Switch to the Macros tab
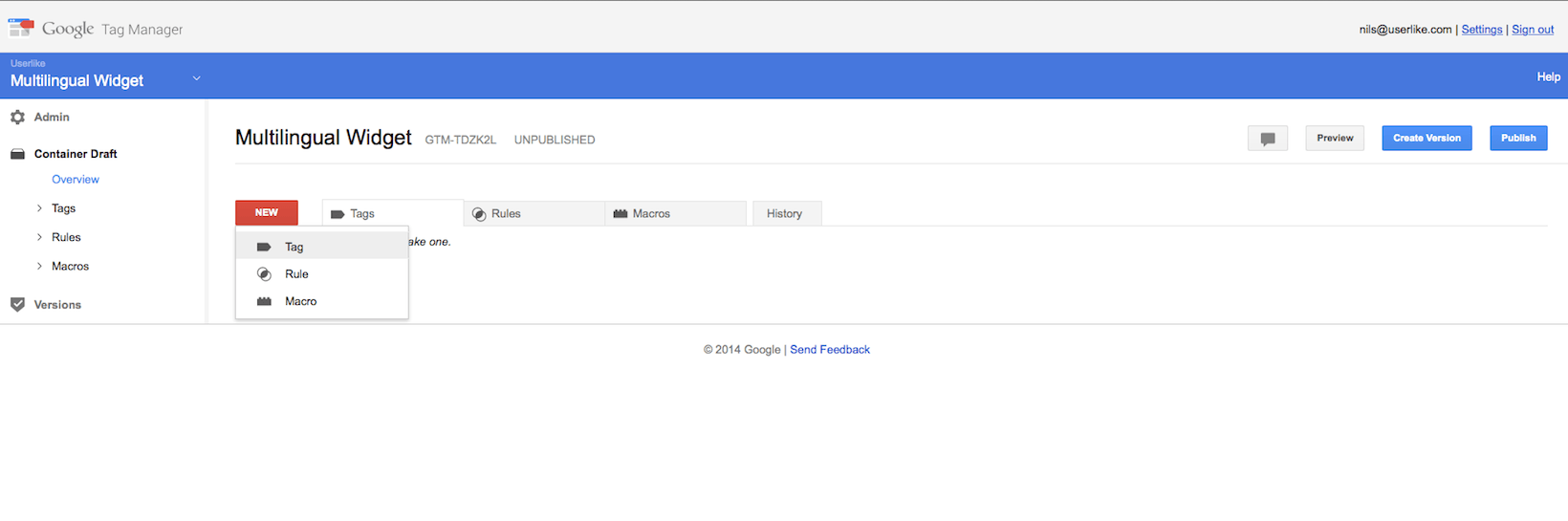 pyautogui.click(x=676, y=213)
